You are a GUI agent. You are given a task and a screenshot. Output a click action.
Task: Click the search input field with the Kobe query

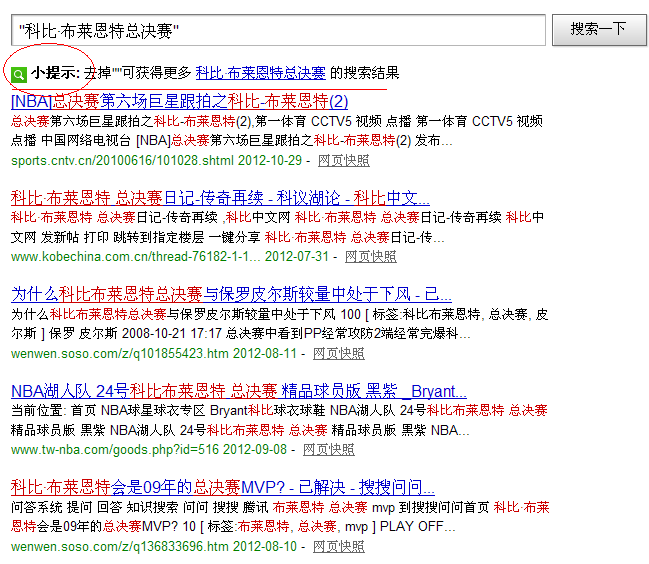pyautogui.click(x=278, y=30)
